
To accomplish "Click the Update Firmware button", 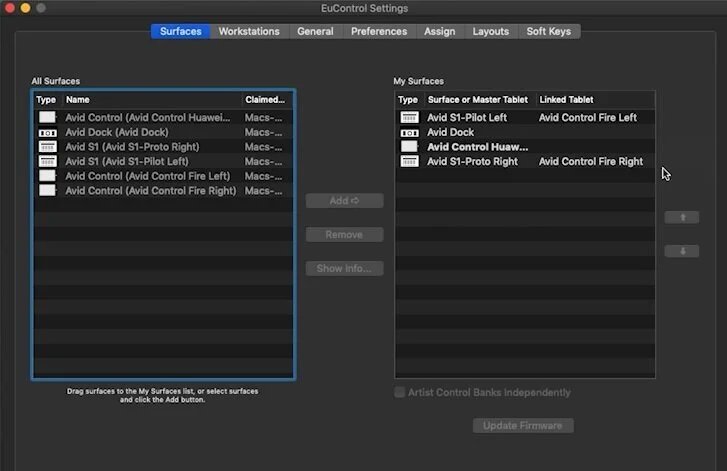I will point(523,426).
